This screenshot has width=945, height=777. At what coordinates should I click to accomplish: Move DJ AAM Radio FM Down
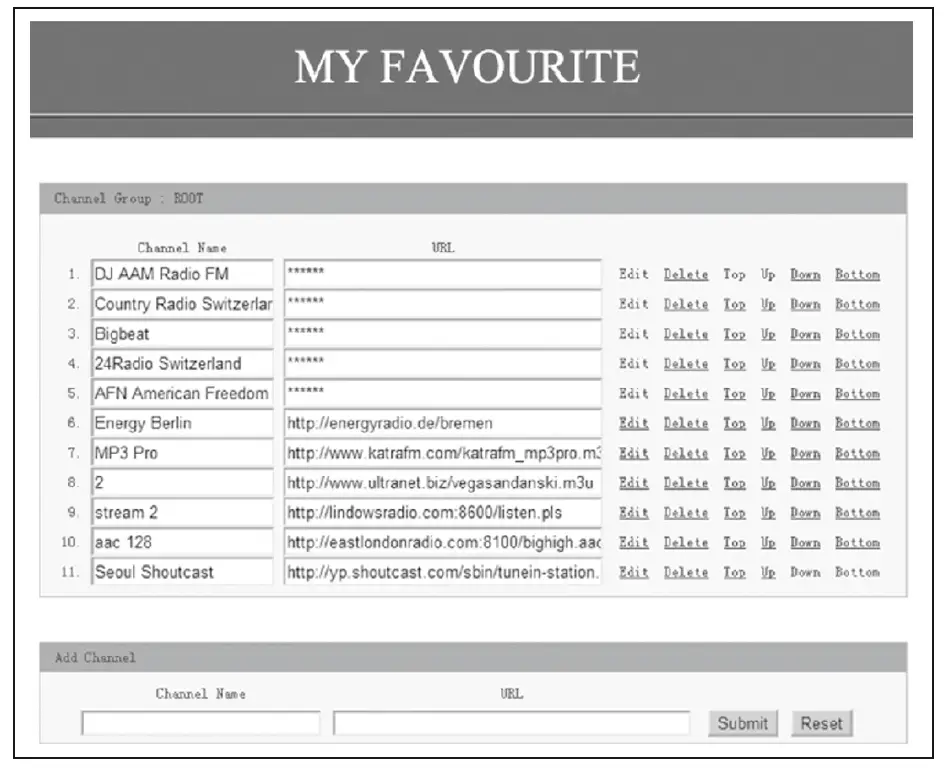coord(805,274)
